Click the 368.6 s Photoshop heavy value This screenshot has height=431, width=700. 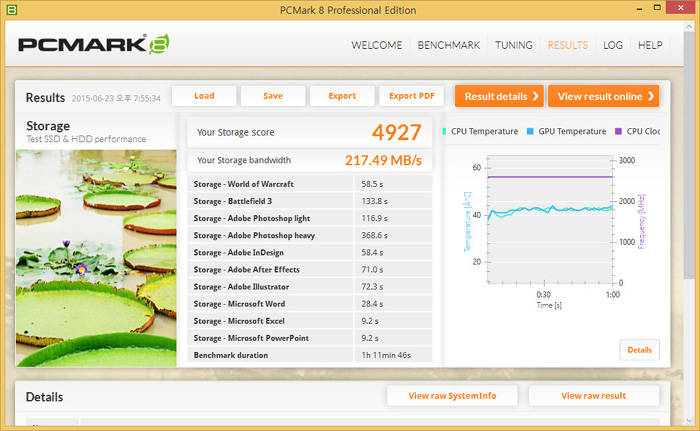coord(375,235)
